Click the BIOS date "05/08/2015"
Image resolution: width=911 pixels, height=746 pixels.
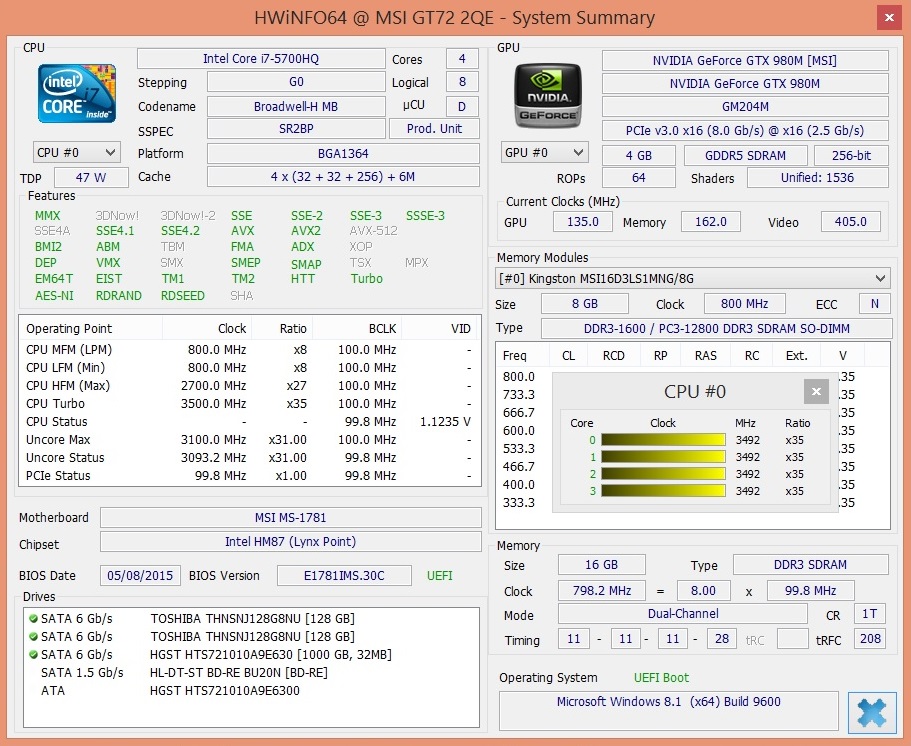(140, 576)
